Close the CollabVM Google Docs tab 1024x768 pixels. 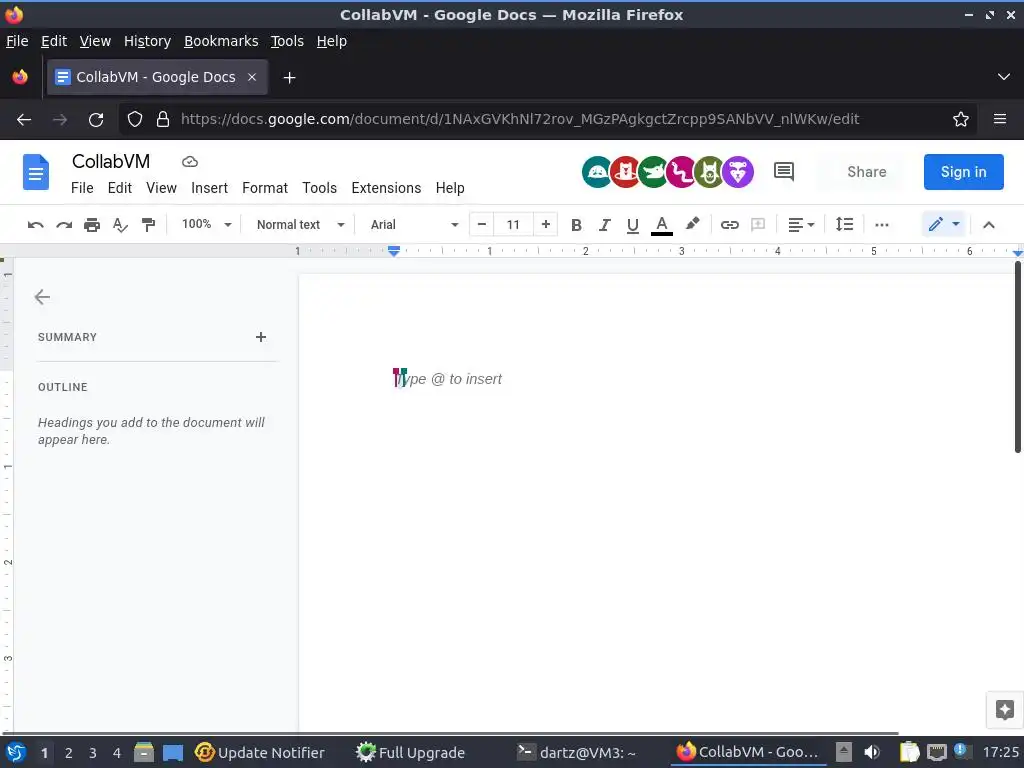[252, 77]
